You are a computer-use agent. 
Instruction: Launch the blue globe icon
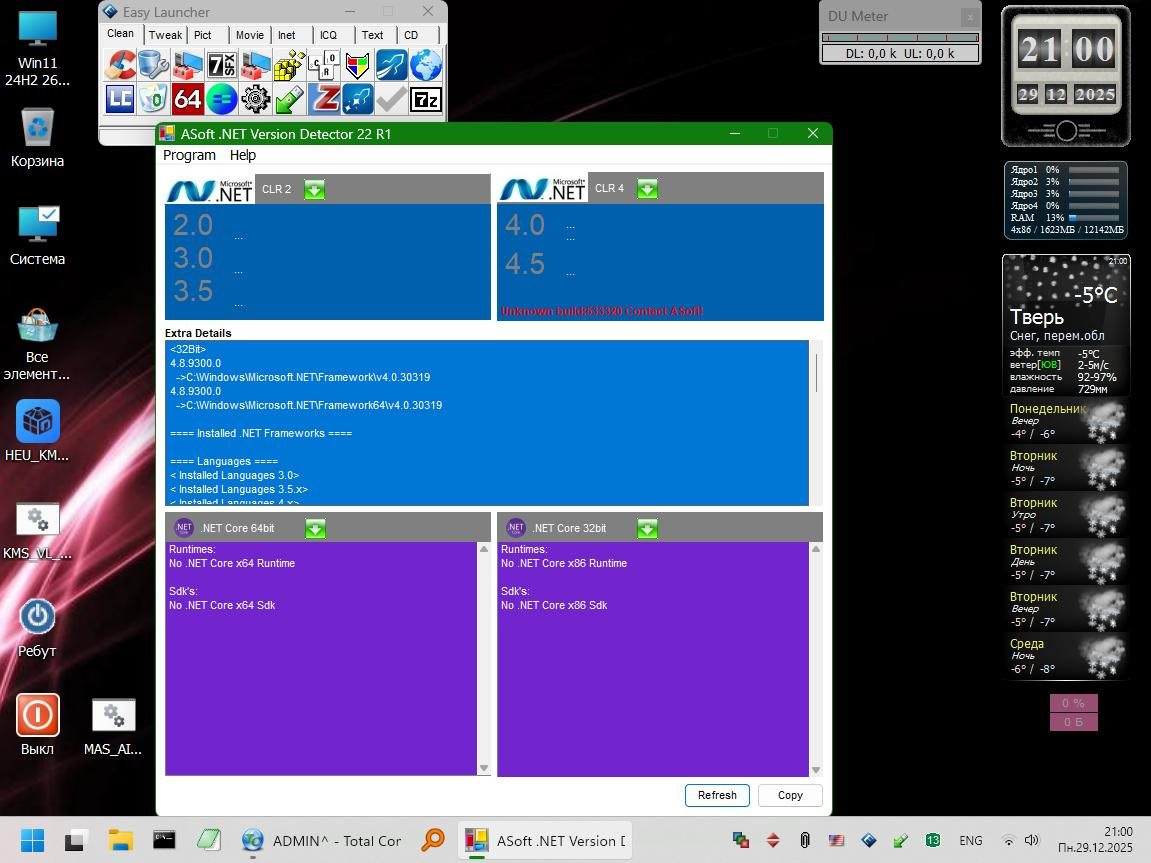tap(426, 65)
